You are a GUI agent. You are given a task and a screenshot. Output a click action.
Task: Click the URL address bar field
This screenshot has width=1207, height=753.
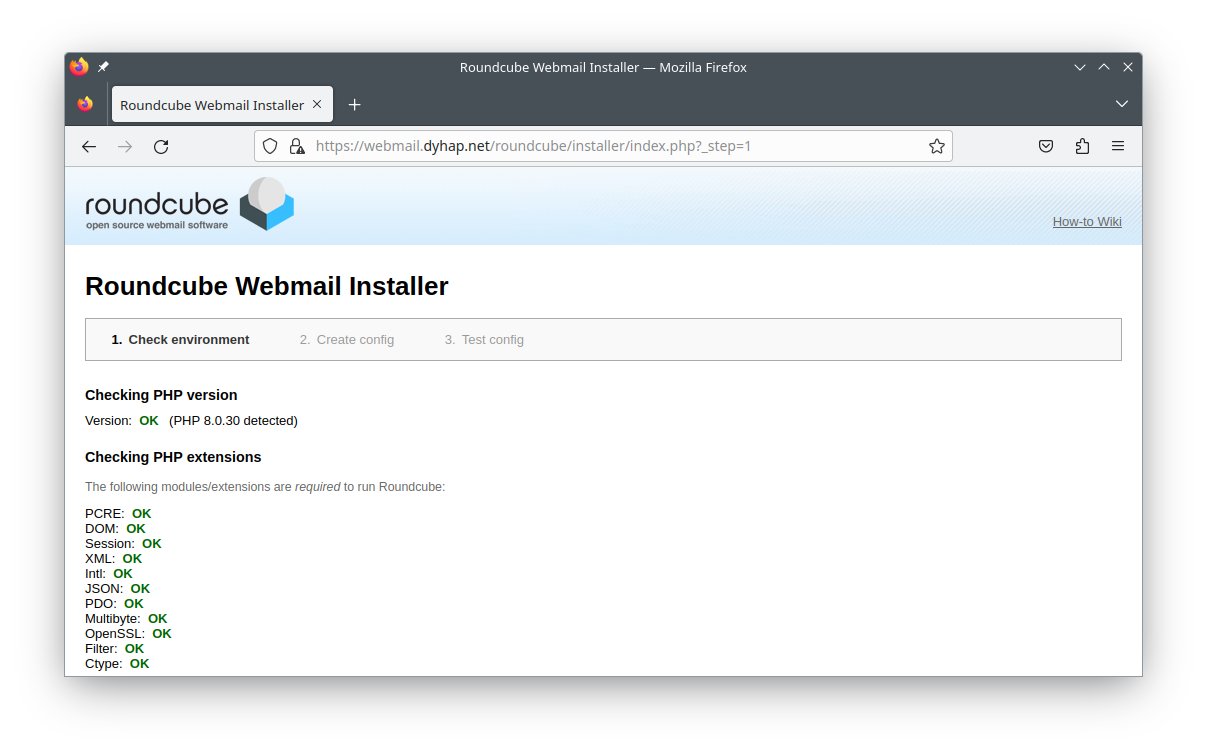[600, 147]
